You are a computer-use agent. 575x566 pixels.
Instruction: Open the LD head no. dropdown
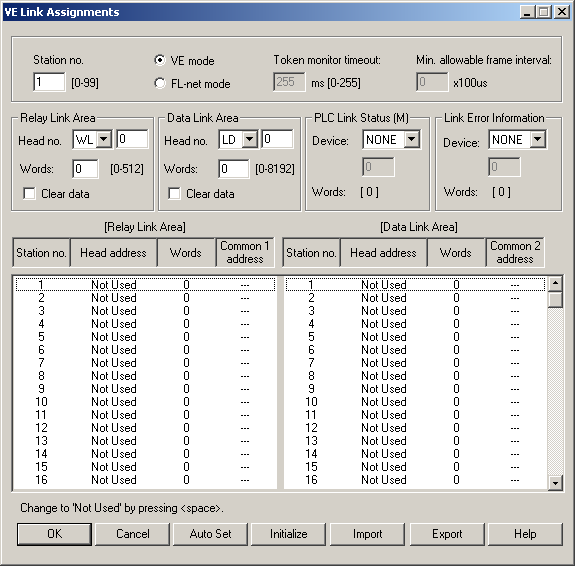[x=249, y=139]
